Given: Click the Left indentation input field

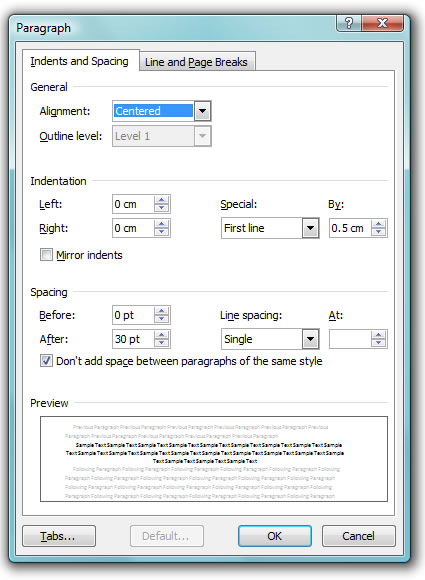Looking at the screenshot, I should pyautogui.click(x=134, y=204).
